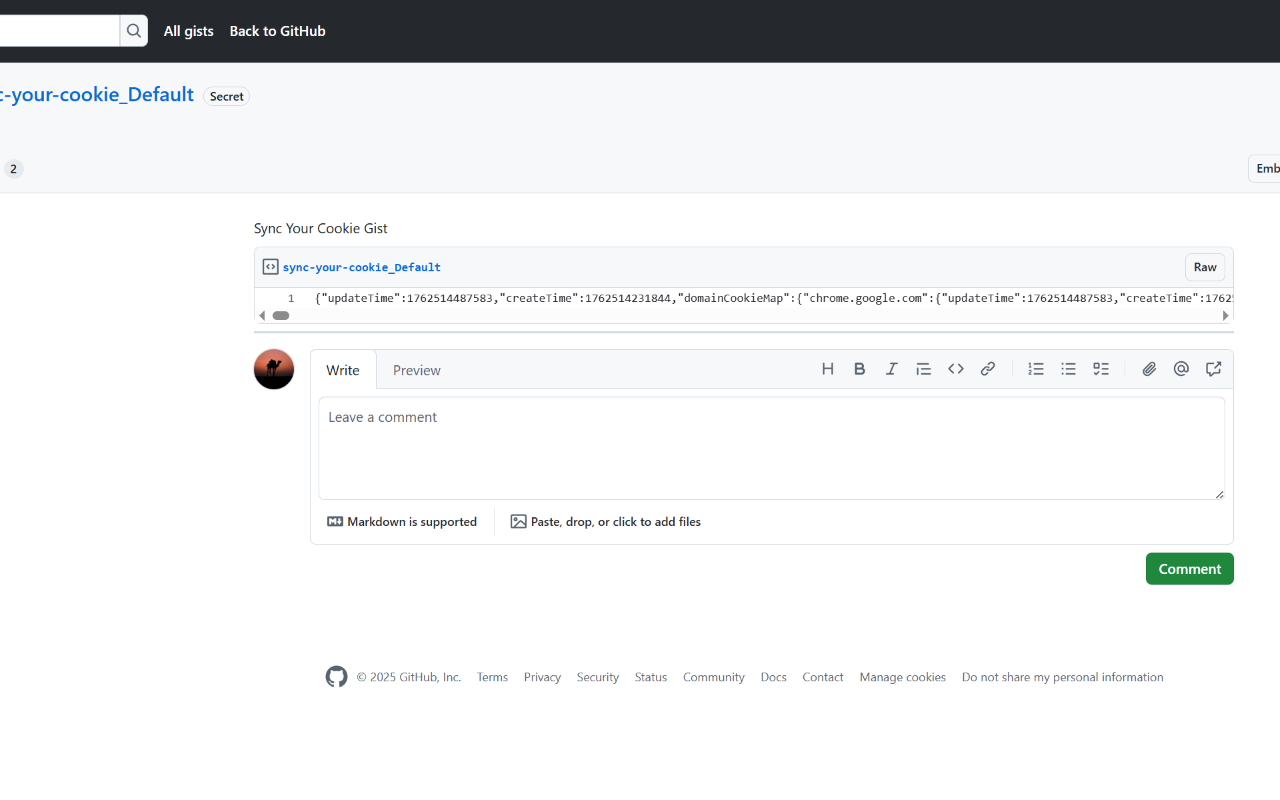Image resolution: width=1280 pixels, height=800 pixels.
Task: Click the Sync Your Cookie Gist description
Action: coord(321,228)
